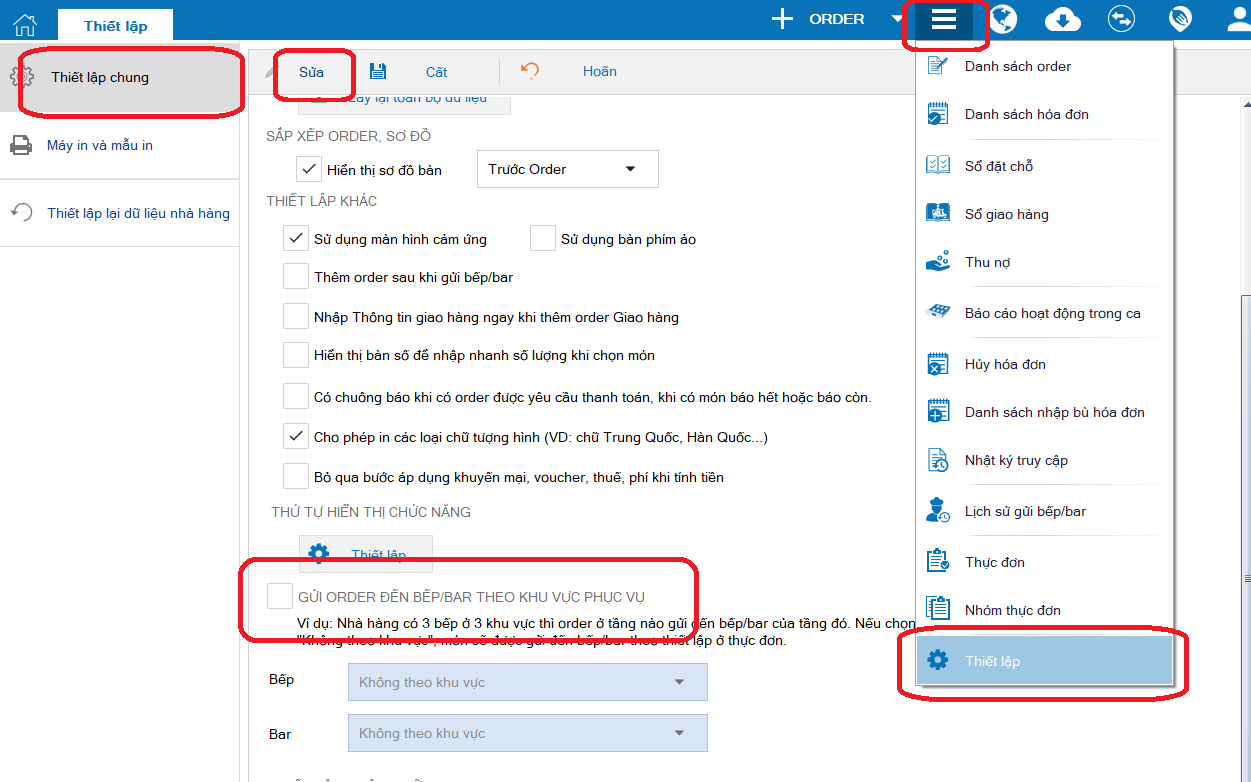Image resolution: width=1251 pixels, height=782 pixels.
Task: Click the Nhật ký truy cập icon
Action: tap(938, 460)
